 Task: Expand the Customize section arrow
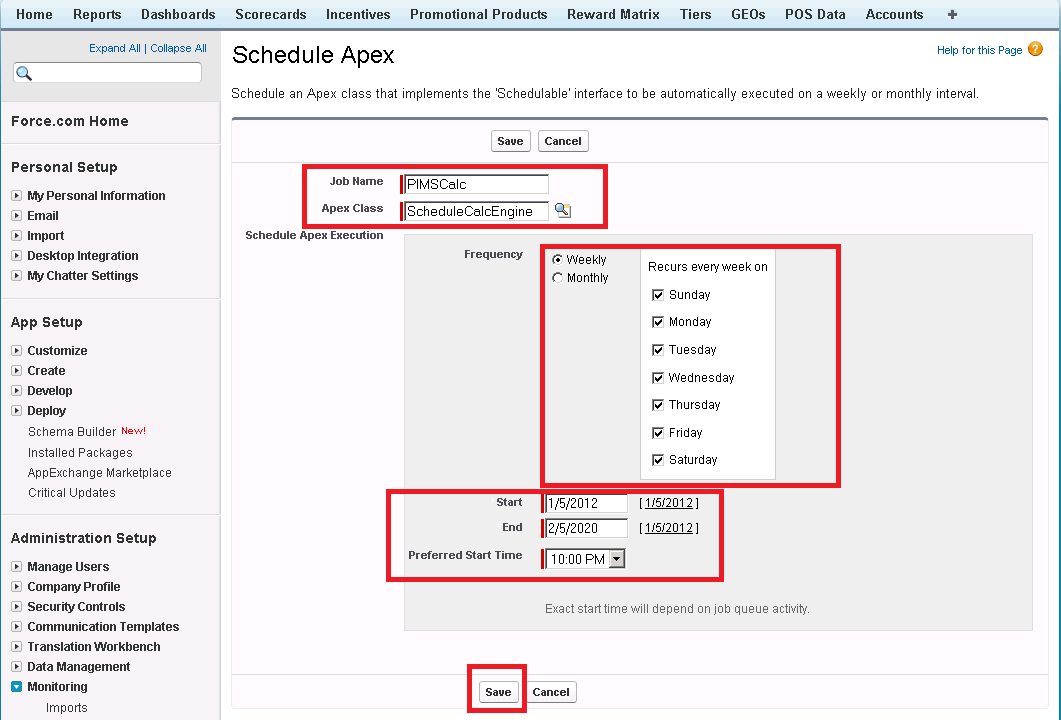pyautogui.click(x=17, y=351)
